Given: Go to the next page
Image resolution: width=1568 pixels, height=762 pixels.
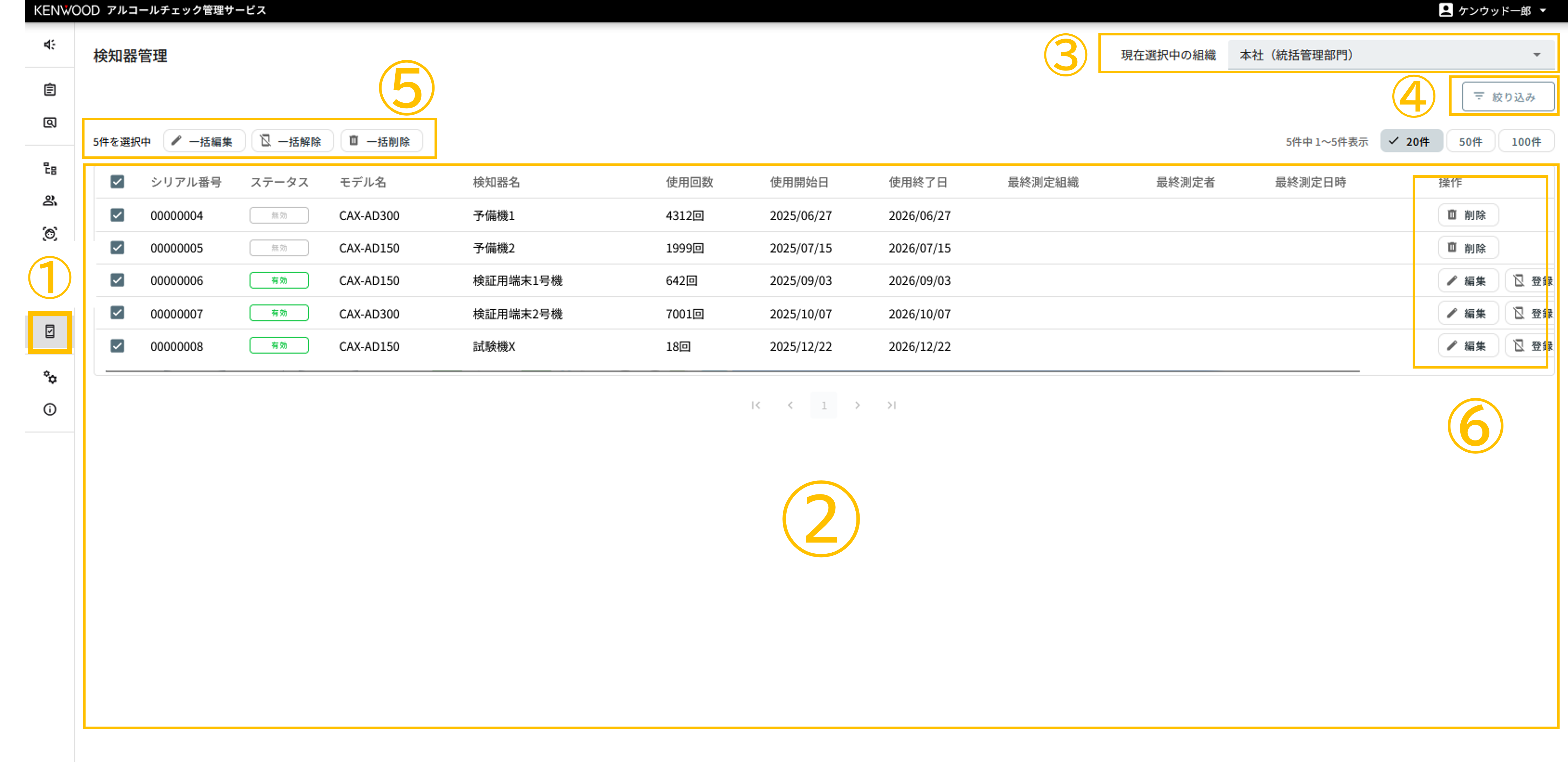Looking at the screenshot, I should (x=857, y=405).
